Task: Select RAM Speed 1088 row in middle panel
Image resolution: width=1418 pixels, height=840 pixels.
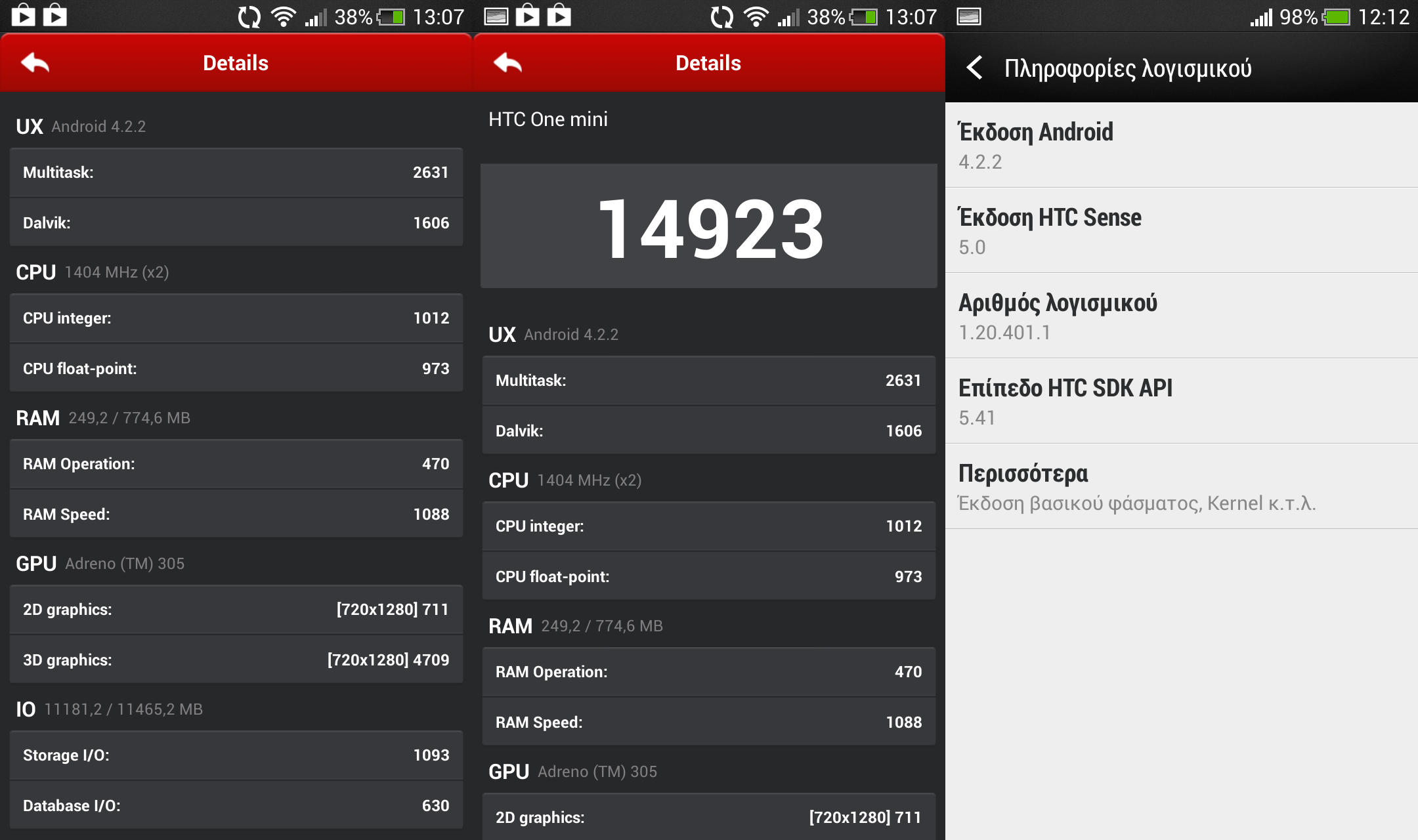Action: click(709, 723)
